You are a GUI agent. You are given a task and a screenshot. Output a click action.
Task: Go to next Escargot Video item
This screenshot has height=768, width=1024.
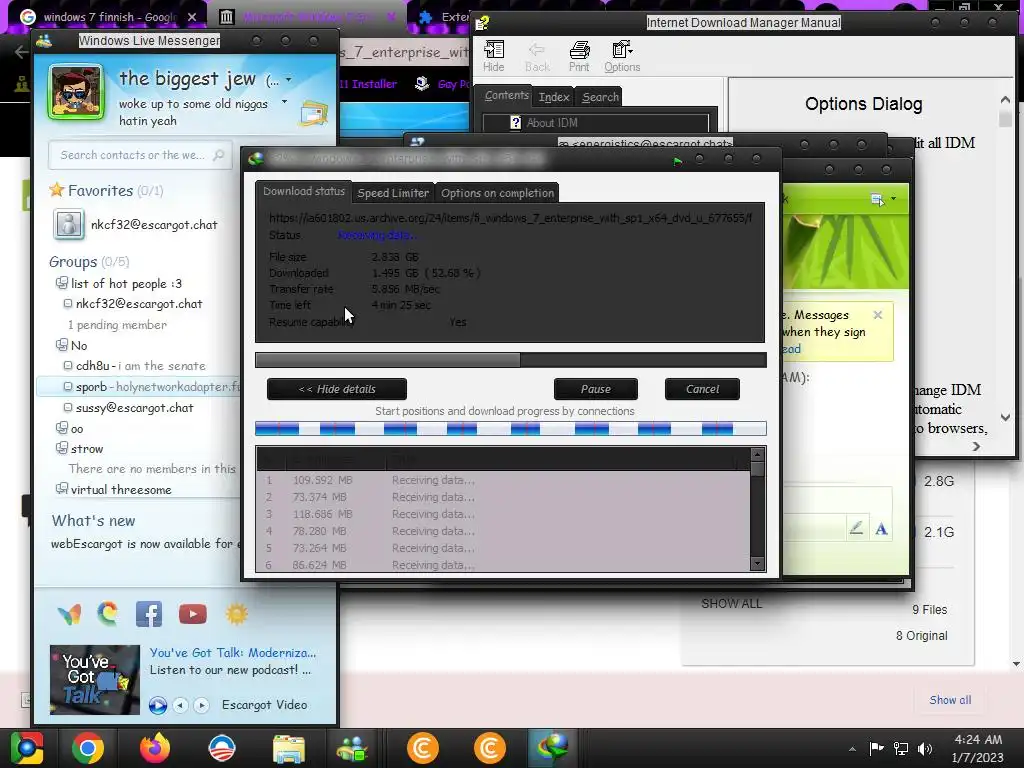tap(201, 705)
